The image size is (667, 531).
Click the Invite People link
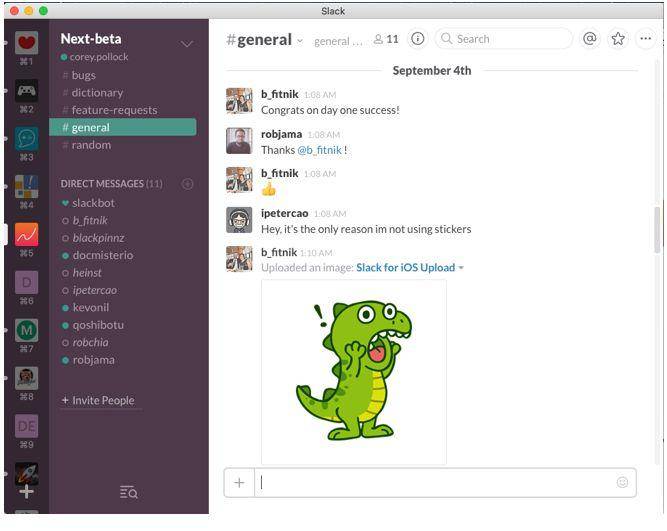click(98, 400)
